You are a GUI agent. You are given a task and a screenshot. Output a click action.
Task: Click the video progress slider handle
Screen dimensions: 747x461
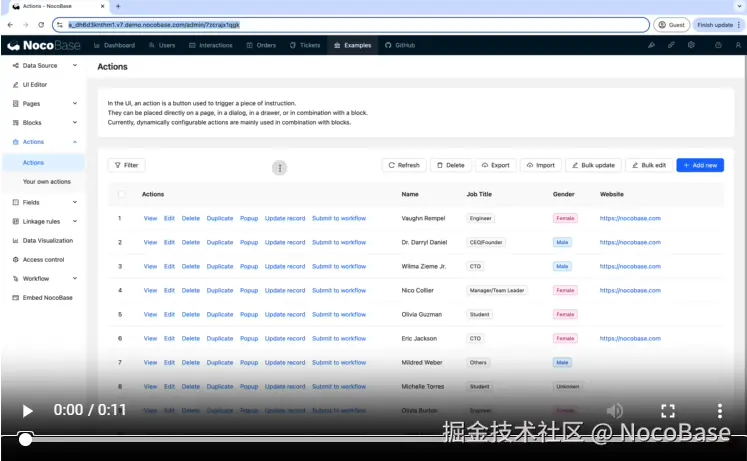pyautogui.click(x=25, y=439)
